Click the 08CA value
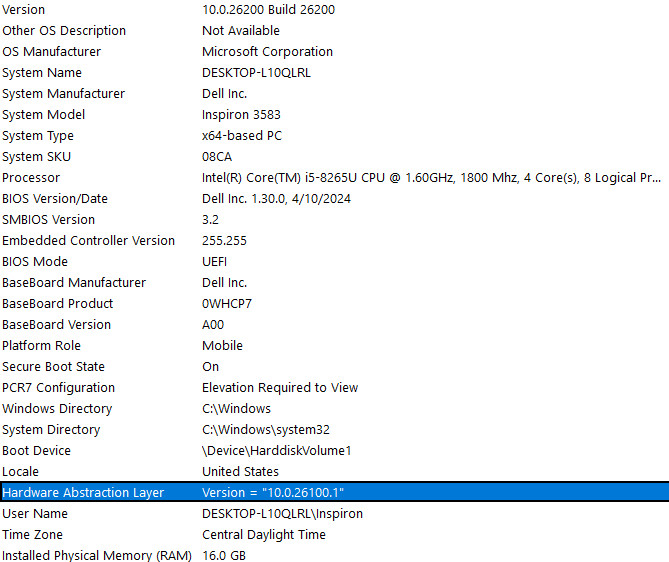The height and width of the screenshot is (562, 669). (x=217, y=156)
